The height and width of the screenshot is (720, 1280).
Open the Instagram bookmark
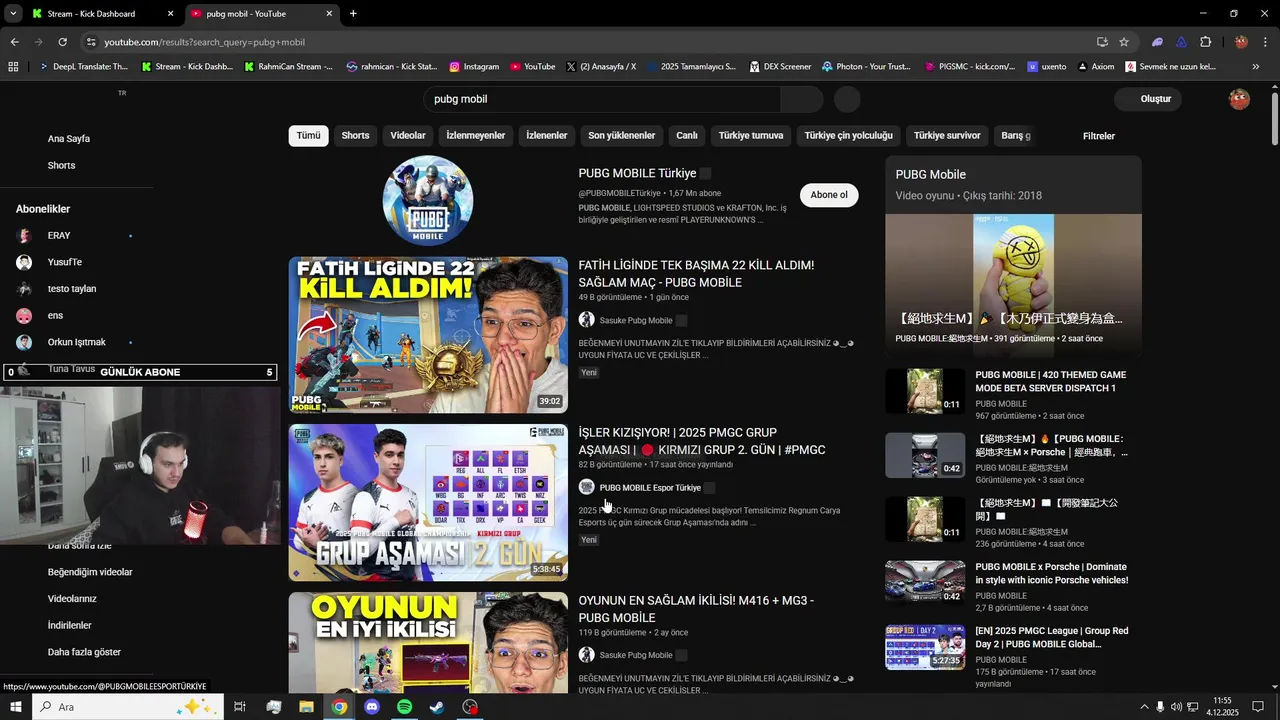[x=474, y=67]
